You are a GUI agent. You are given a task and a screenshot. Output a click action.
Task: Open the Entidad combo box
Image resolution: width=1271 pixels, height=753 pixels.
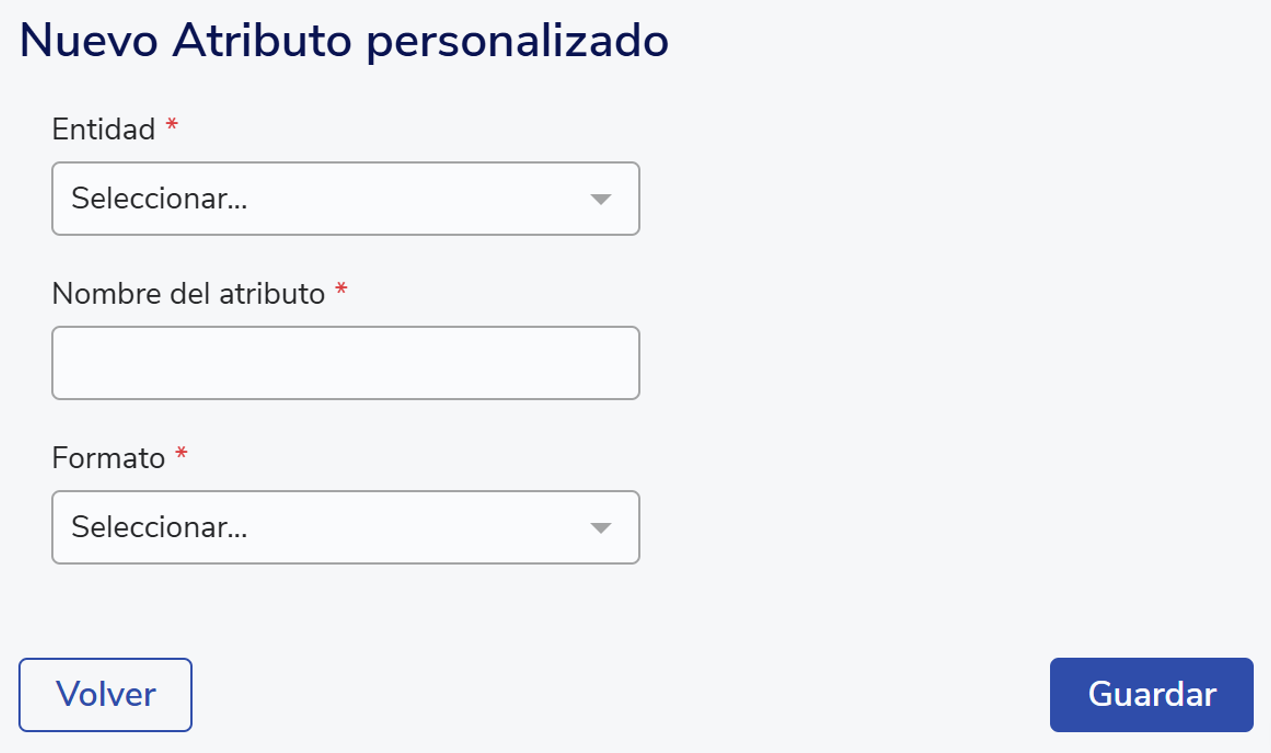tap(345, 199)
